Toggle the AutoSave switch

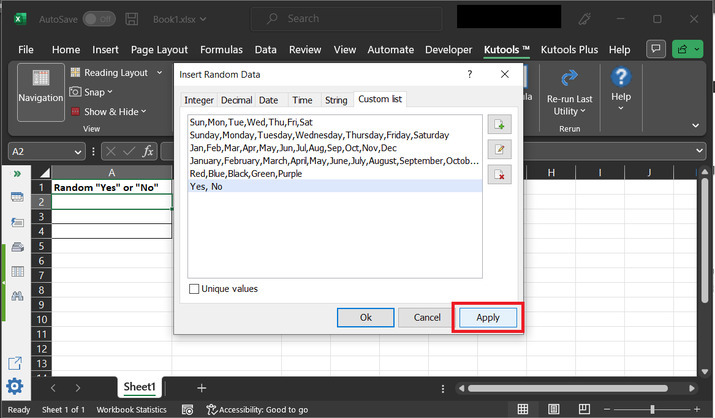(98, 19)
